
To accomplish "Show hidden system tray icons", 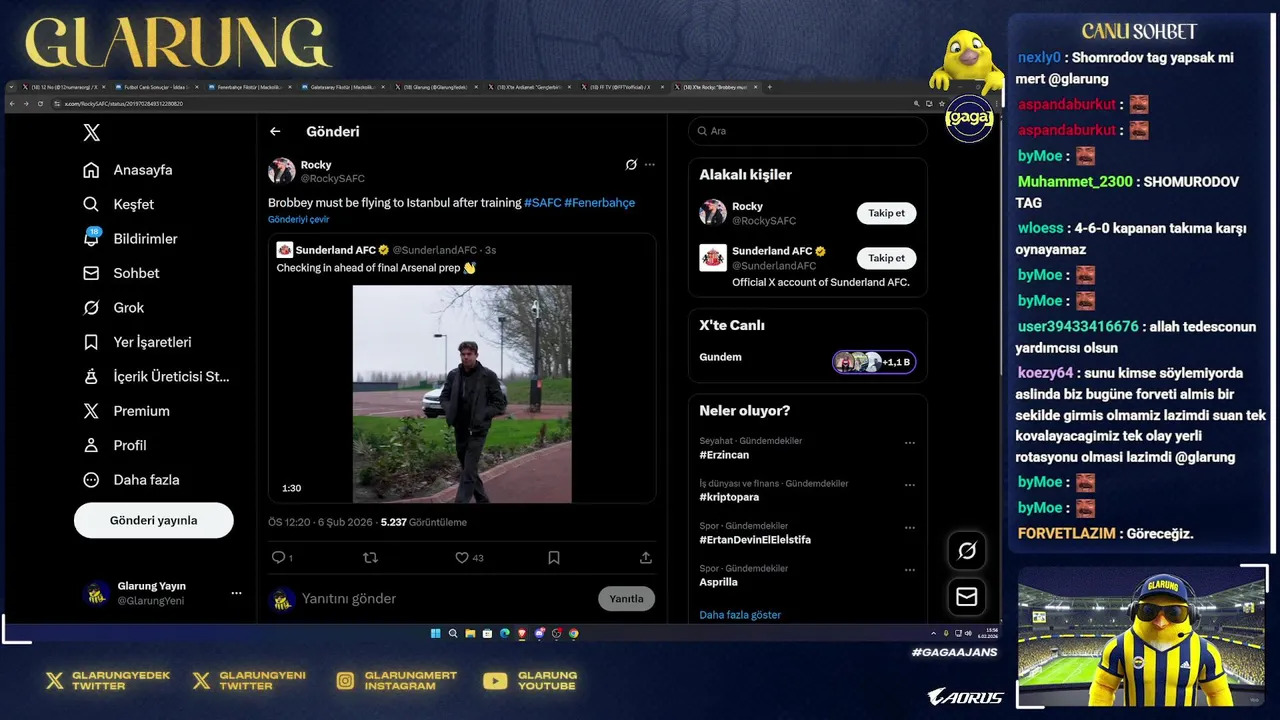I will point(933,633).
